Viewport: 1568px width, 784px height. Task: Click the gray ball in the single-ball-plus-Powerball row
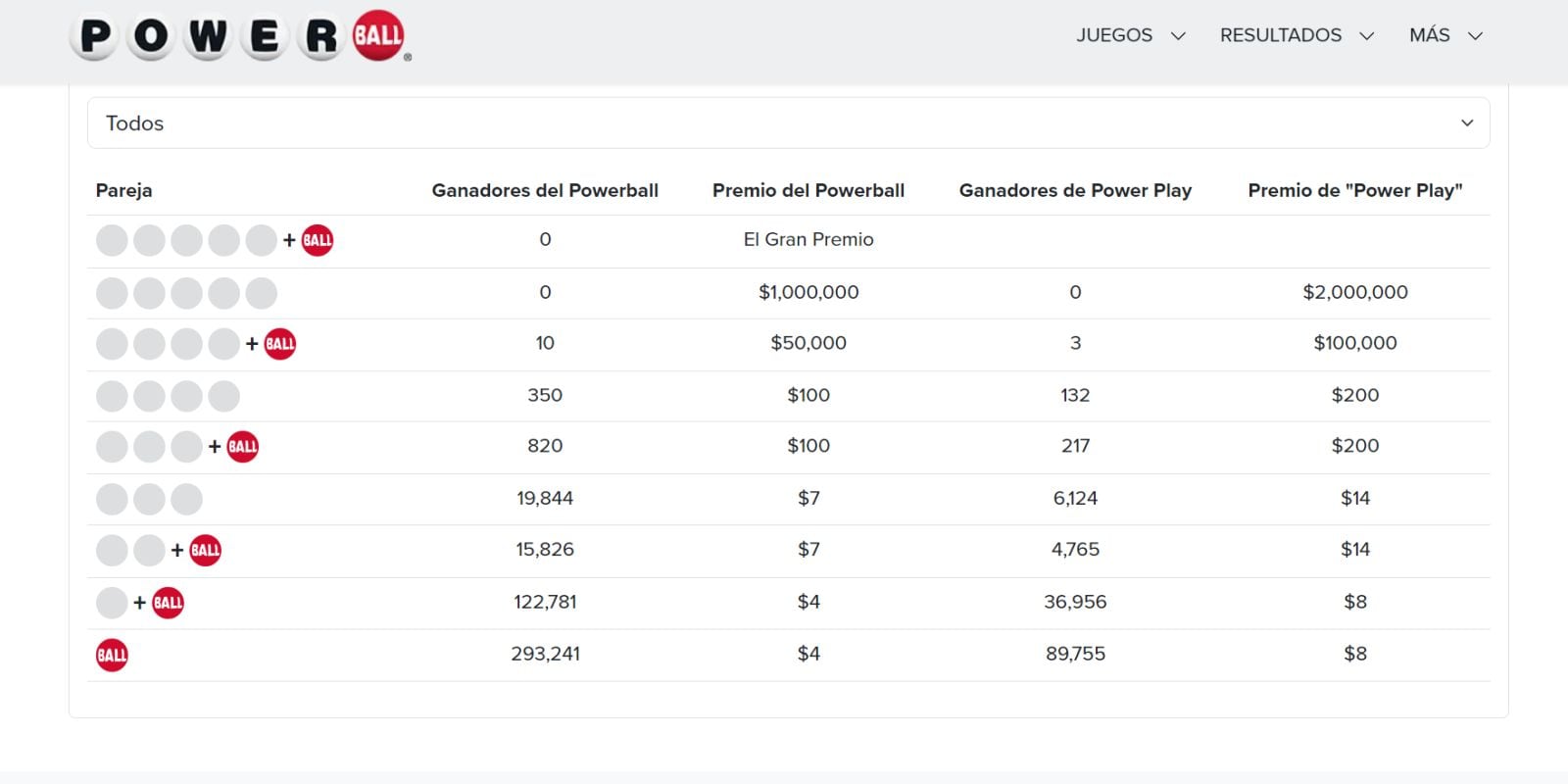coord(111,602)
